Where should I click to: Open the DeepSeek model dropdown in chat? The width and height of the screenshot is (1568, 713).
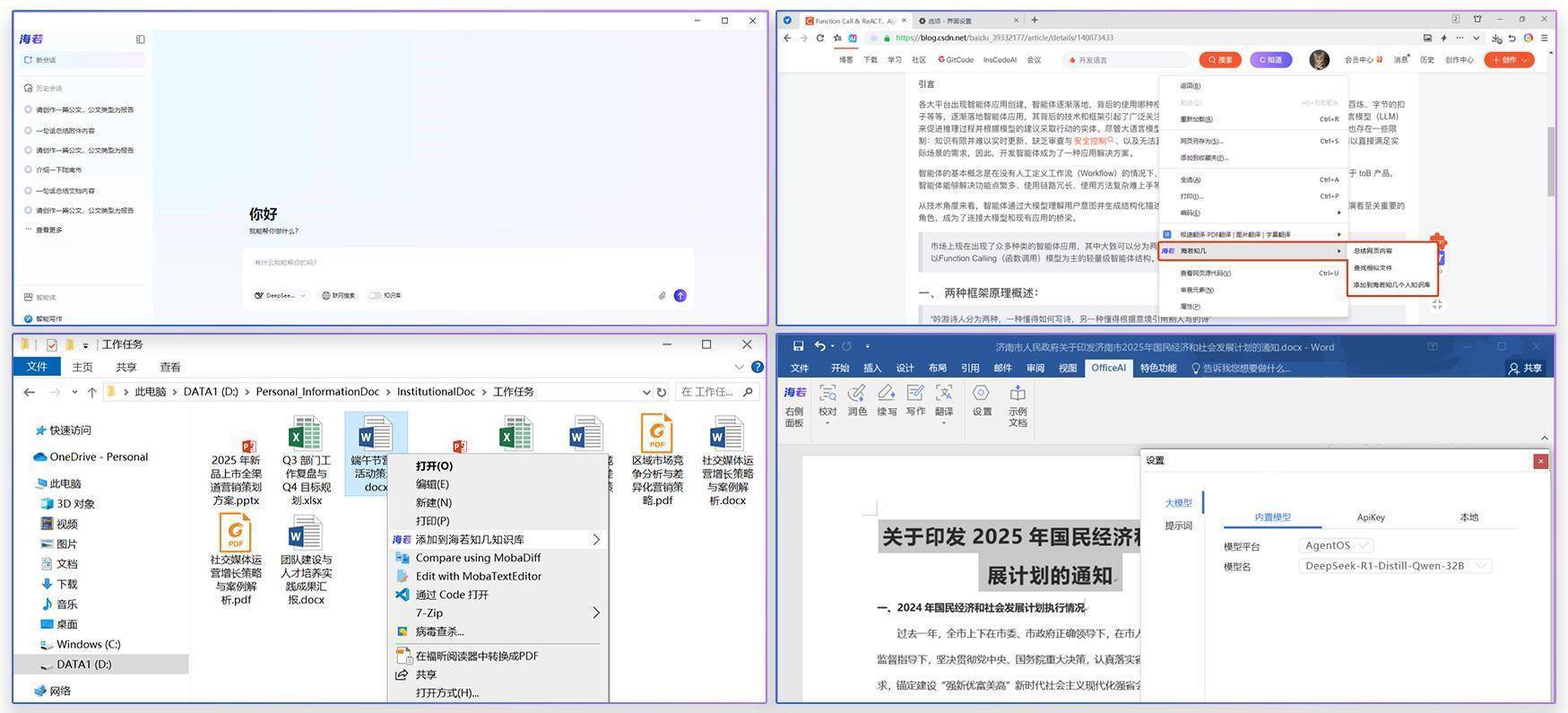tap(281, 295)
